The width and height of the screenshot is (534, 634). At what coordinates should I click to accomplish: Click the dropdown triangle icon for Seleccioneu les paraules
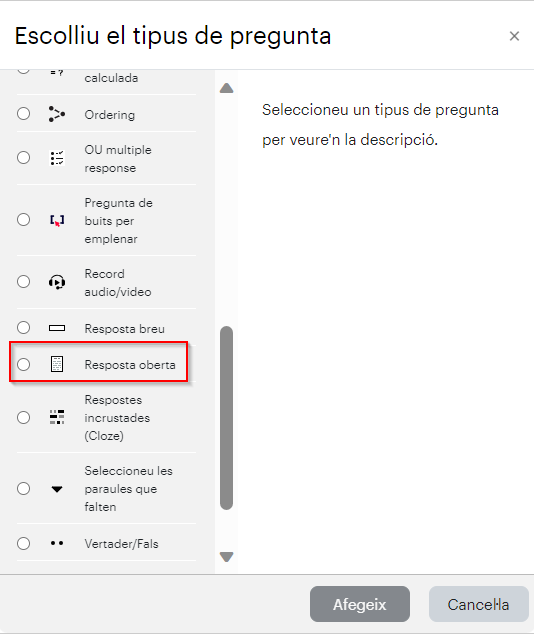click(x=57, y=489)
